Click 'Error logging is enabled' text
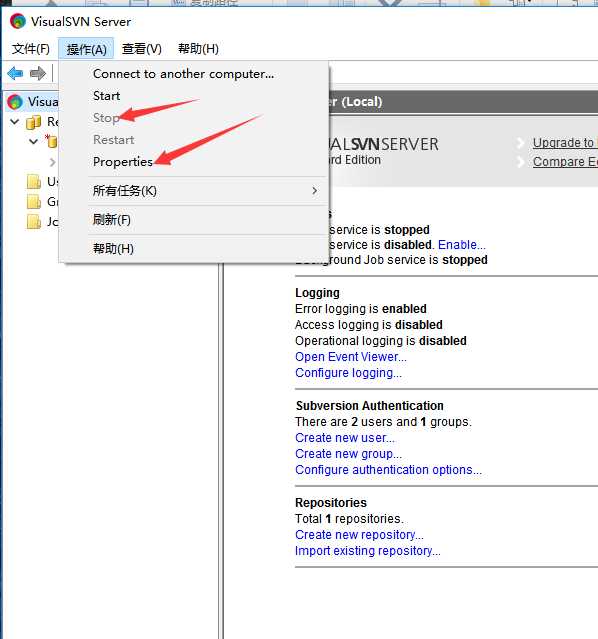This screenshot has height=639, width=598. (361, 309)
